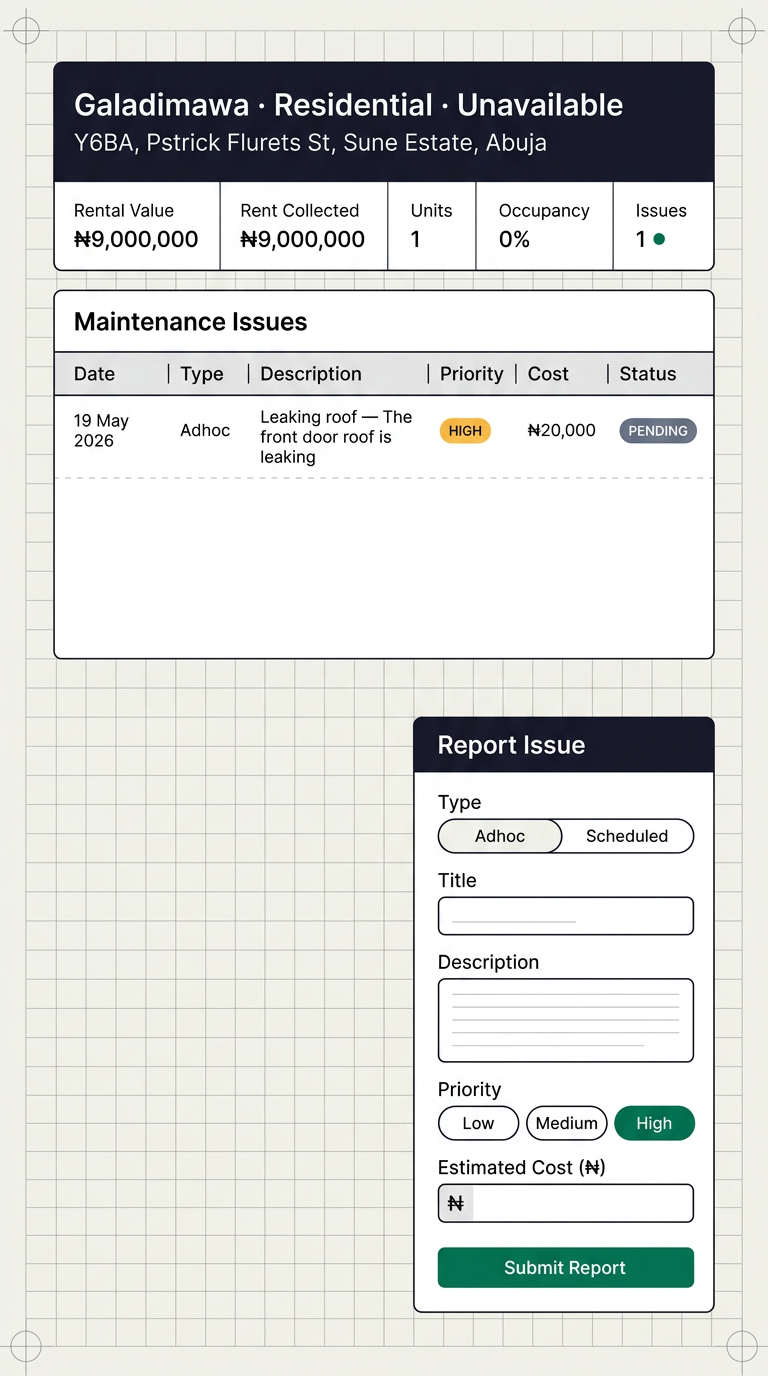768x1376 pixels.
Task: Open the Leaking roof issue description
Action: click(336, 437)
